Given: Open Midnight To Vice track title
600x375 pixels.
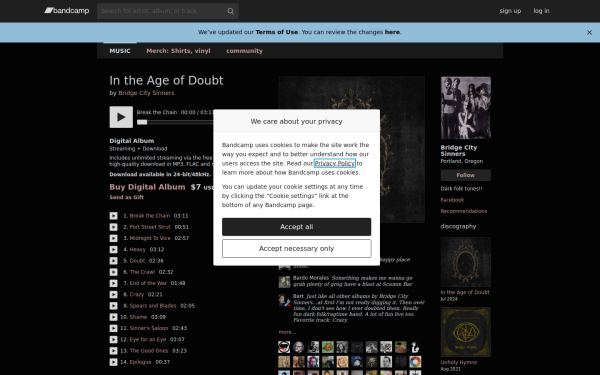Looking at the screenshot, I should [150, 238].
